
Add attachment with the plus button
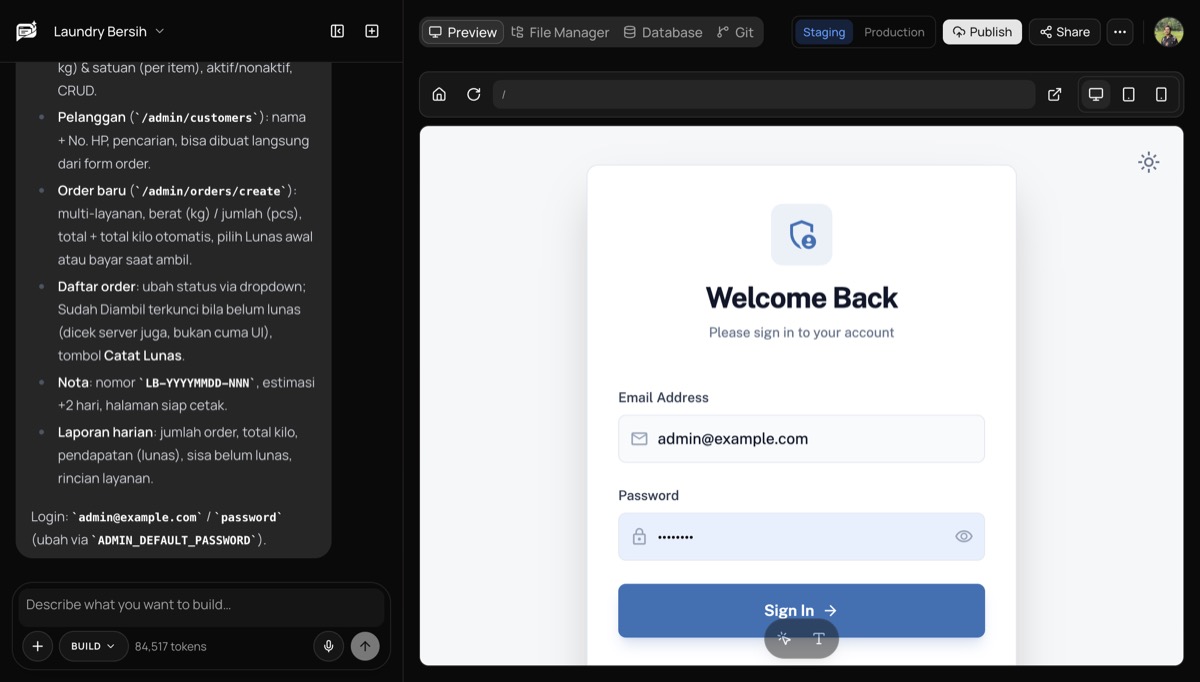click(37, 646)
